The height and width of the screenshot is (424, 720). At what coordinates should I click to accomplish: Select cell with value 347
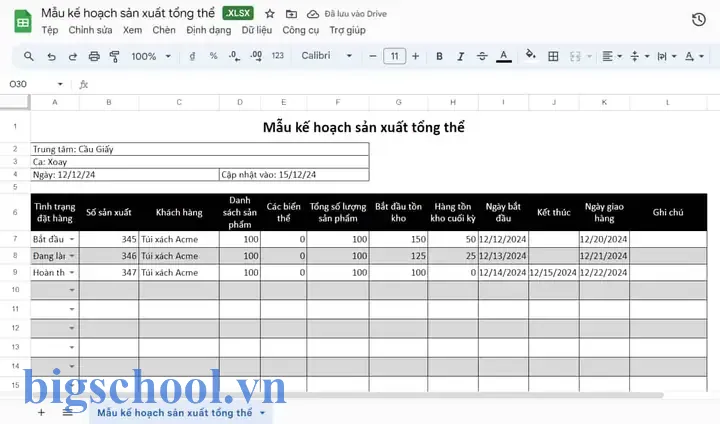(x=109, y=272)
